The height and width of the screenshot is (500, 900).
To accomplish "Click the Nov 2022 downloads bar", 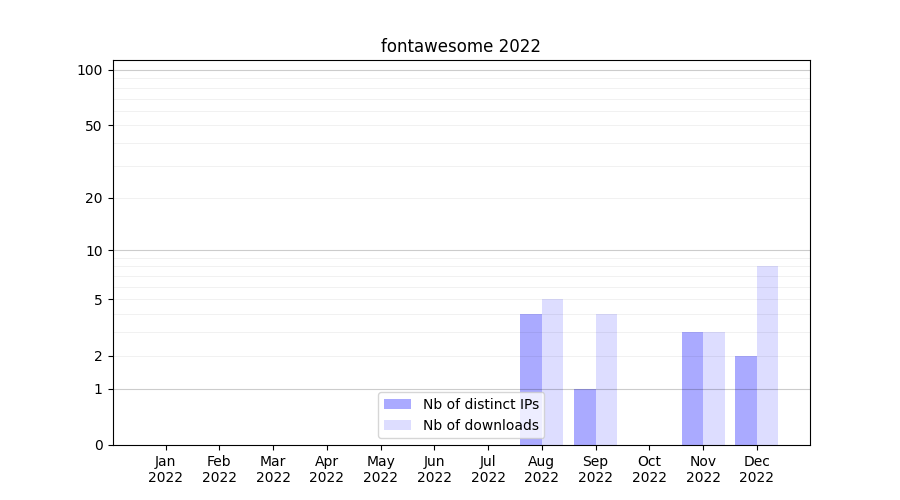I will tap(714, 388).
